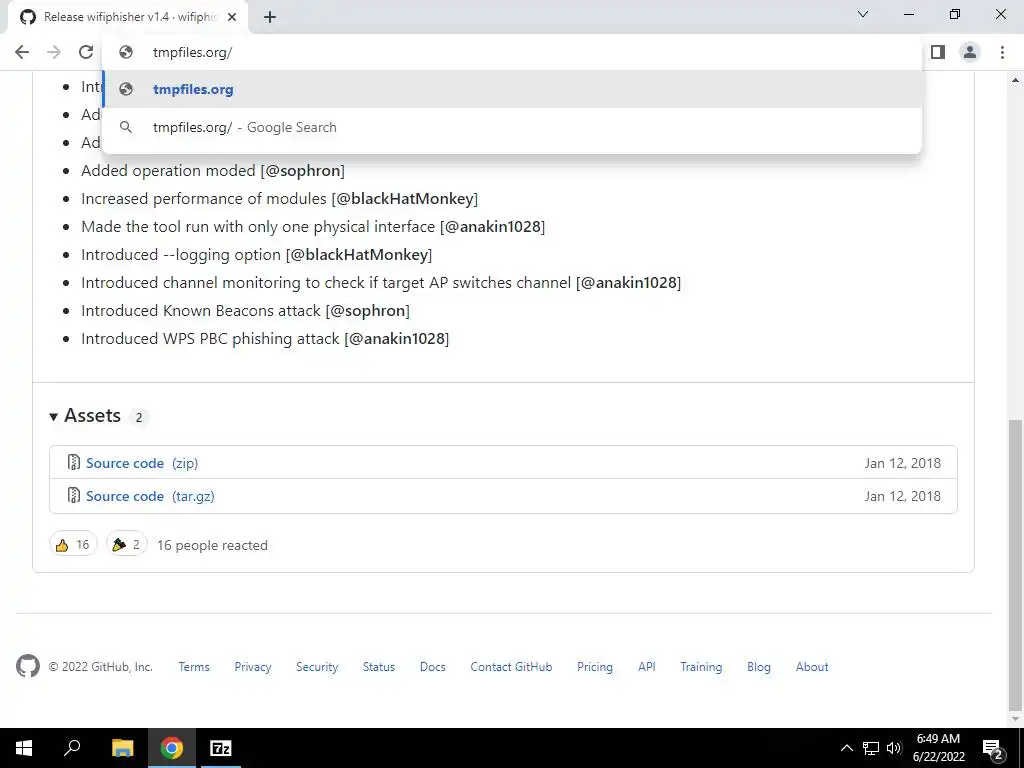Viewport: 1024px width, 768px height.
Task: Switch to Chrome in the taskbar
Action: (172, 748)
